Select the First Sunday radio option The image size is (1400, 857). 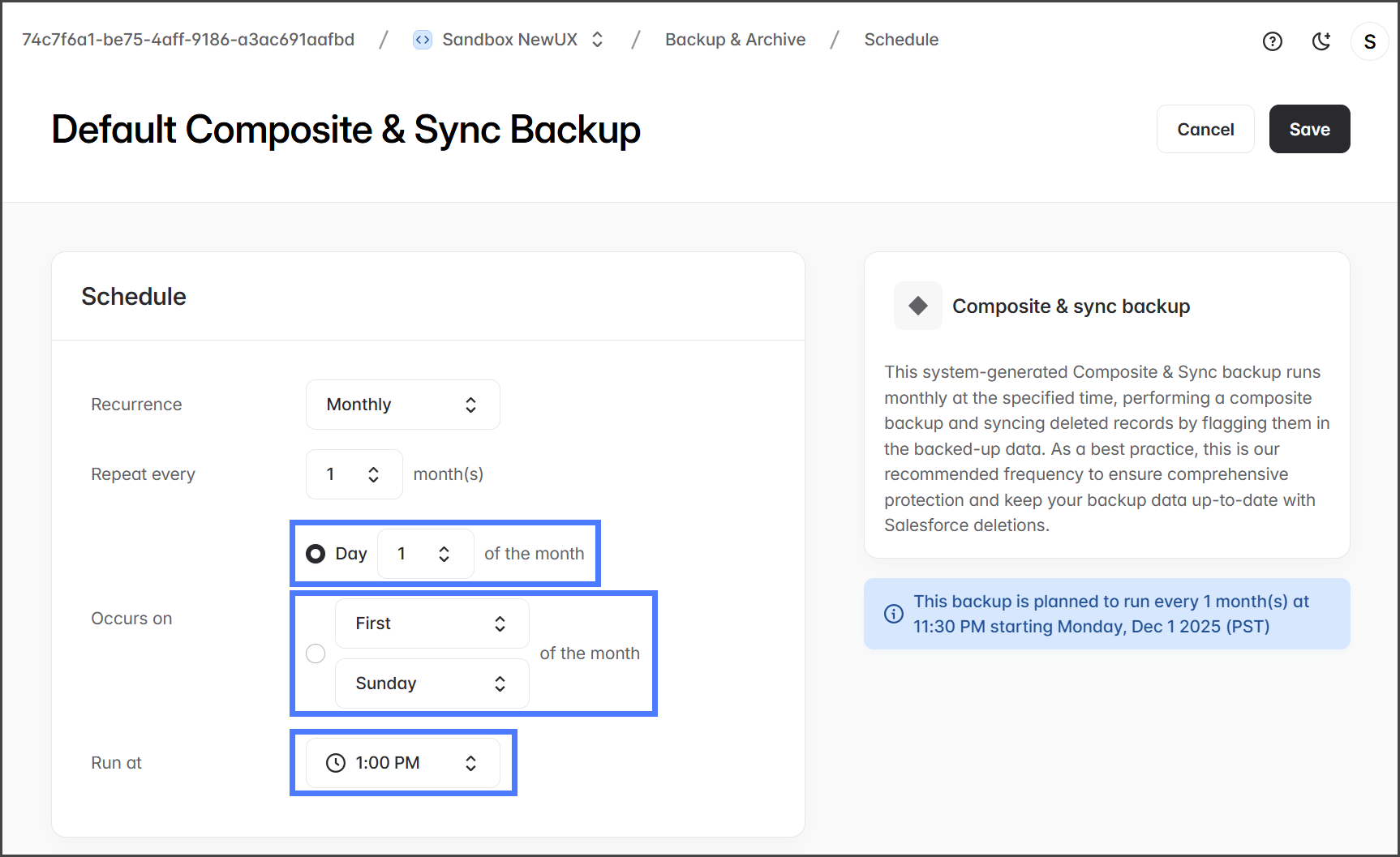(x=316, y=653)
